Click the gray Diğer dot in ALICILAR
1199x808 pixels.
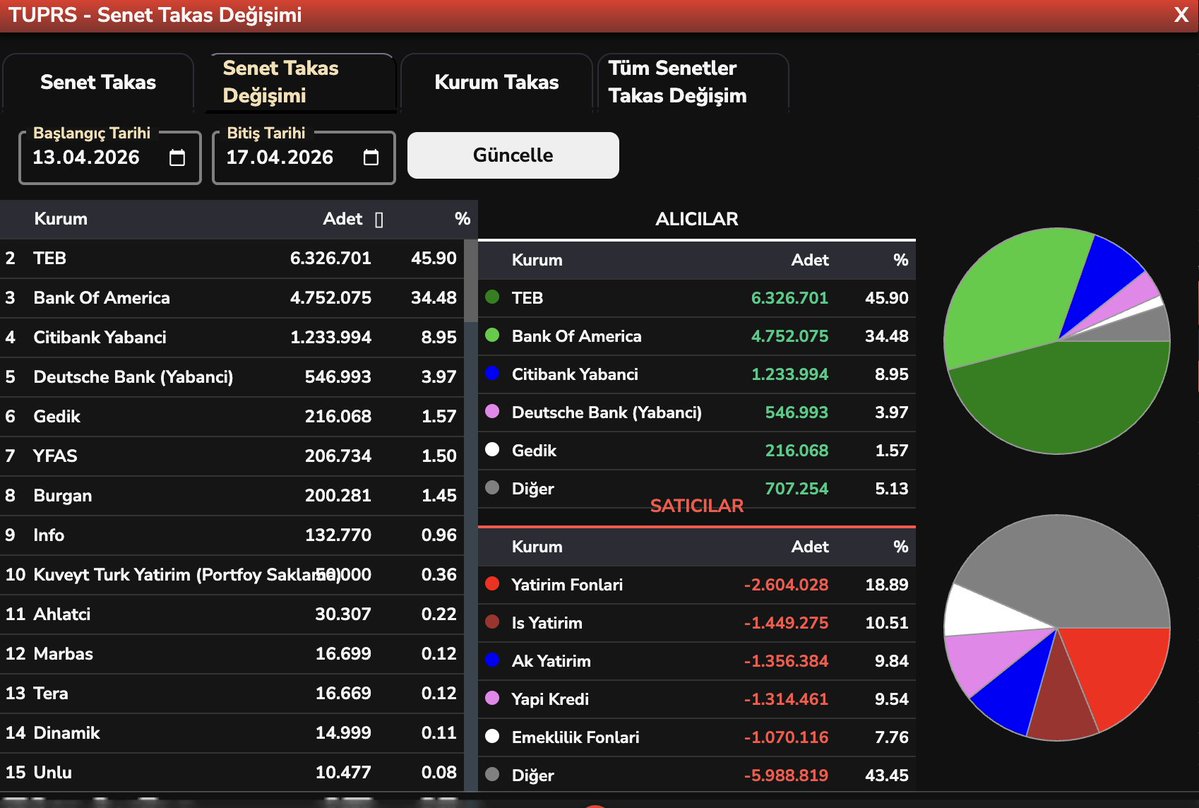492,488
